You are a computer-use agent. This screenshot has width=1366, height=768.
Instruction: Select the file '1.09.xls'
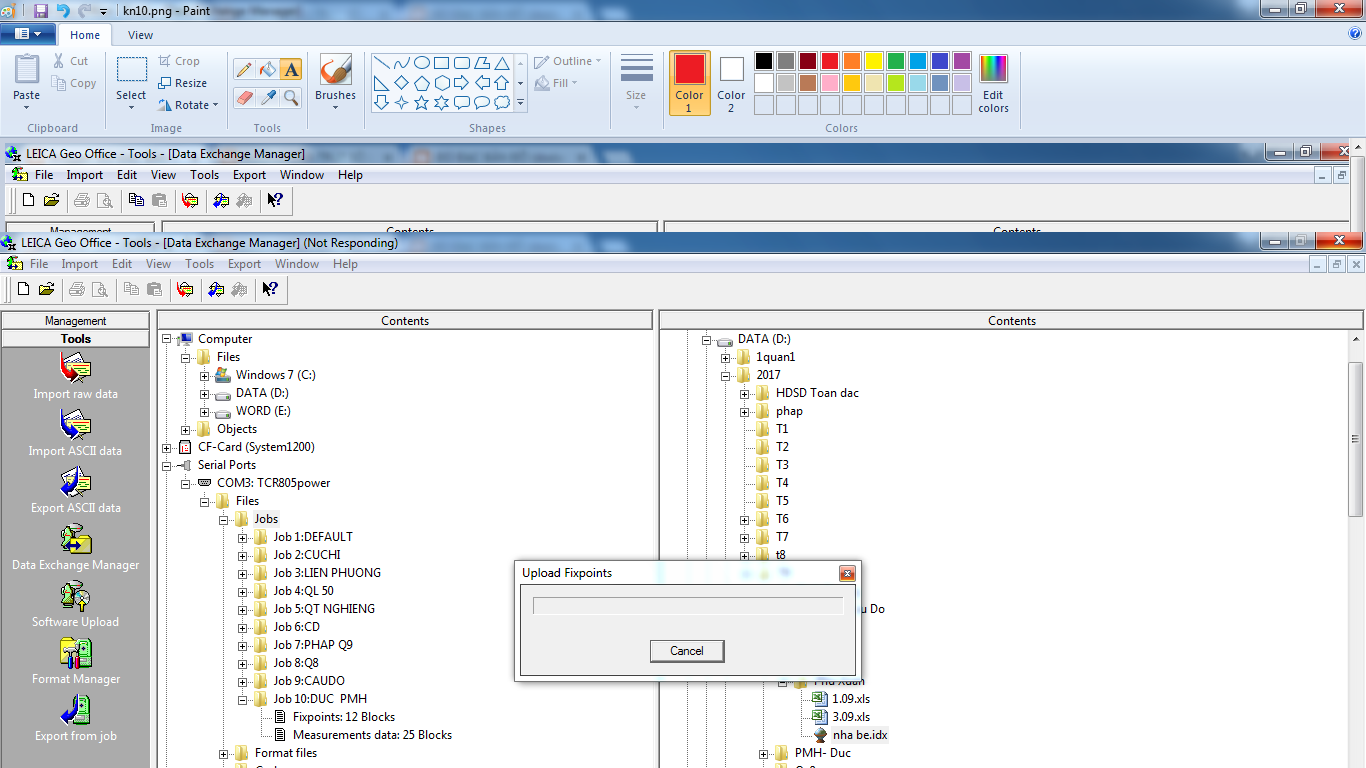(x=851, y=699)
